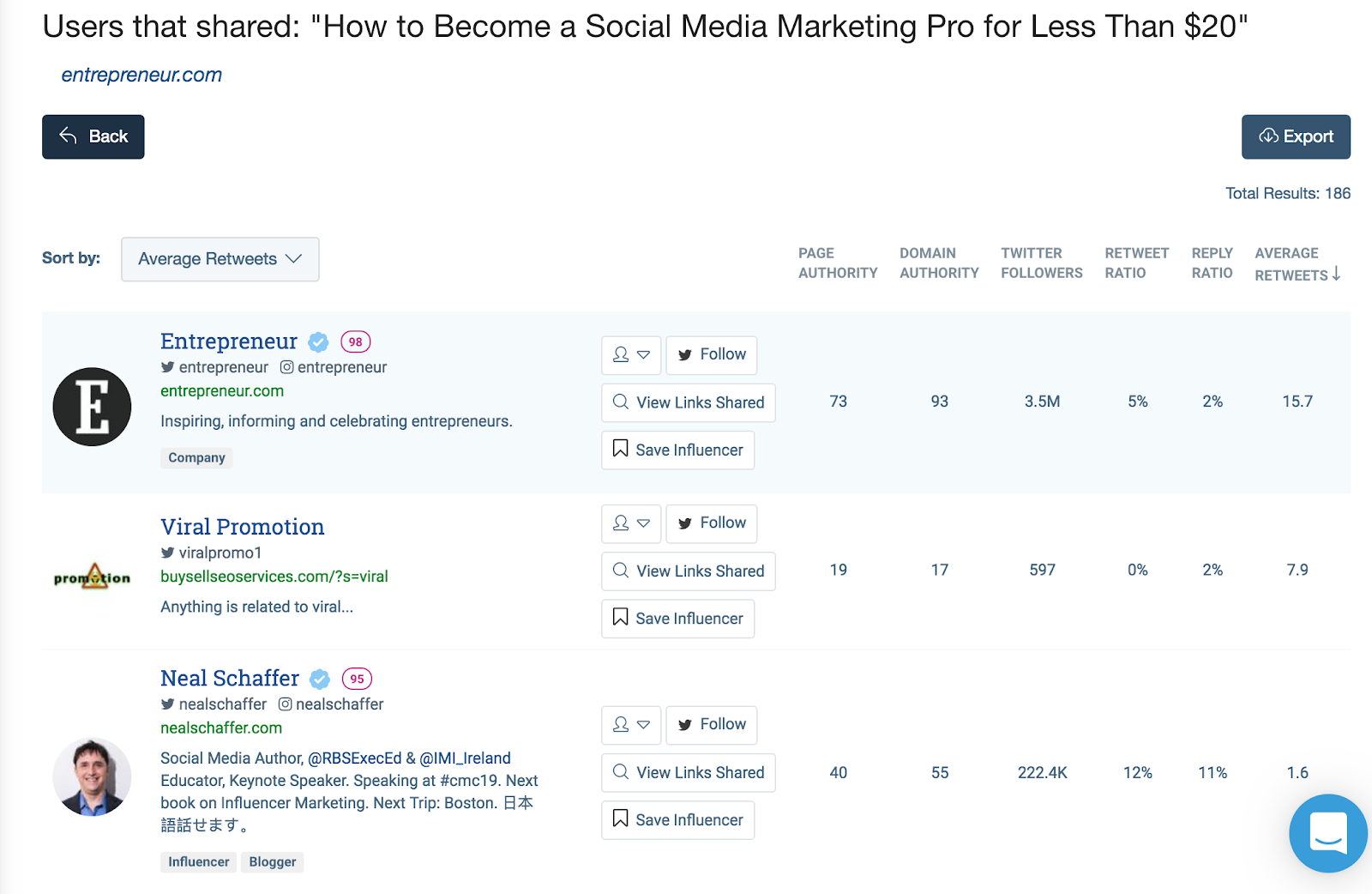Click Neal Schaffer's profile photo
Screen dimensions: 1372x894
pos(92,777)
